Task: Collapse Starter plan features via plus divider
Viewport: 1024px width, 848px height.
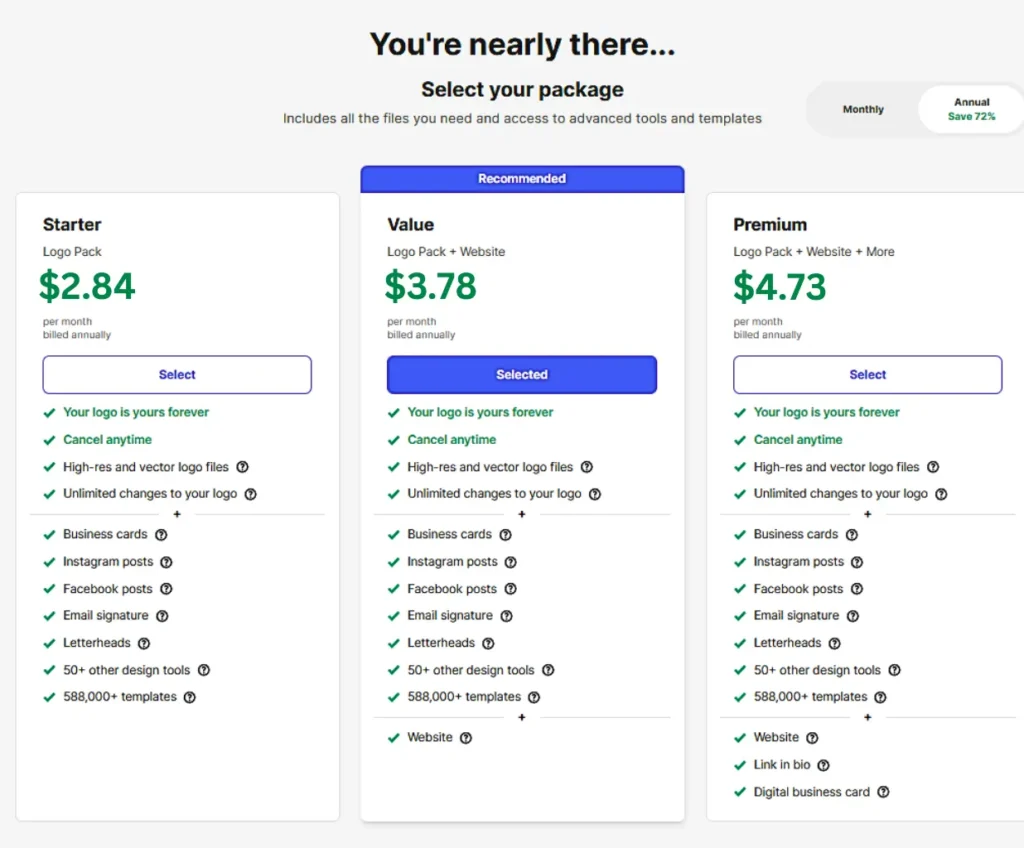Action: click(177, 514)
